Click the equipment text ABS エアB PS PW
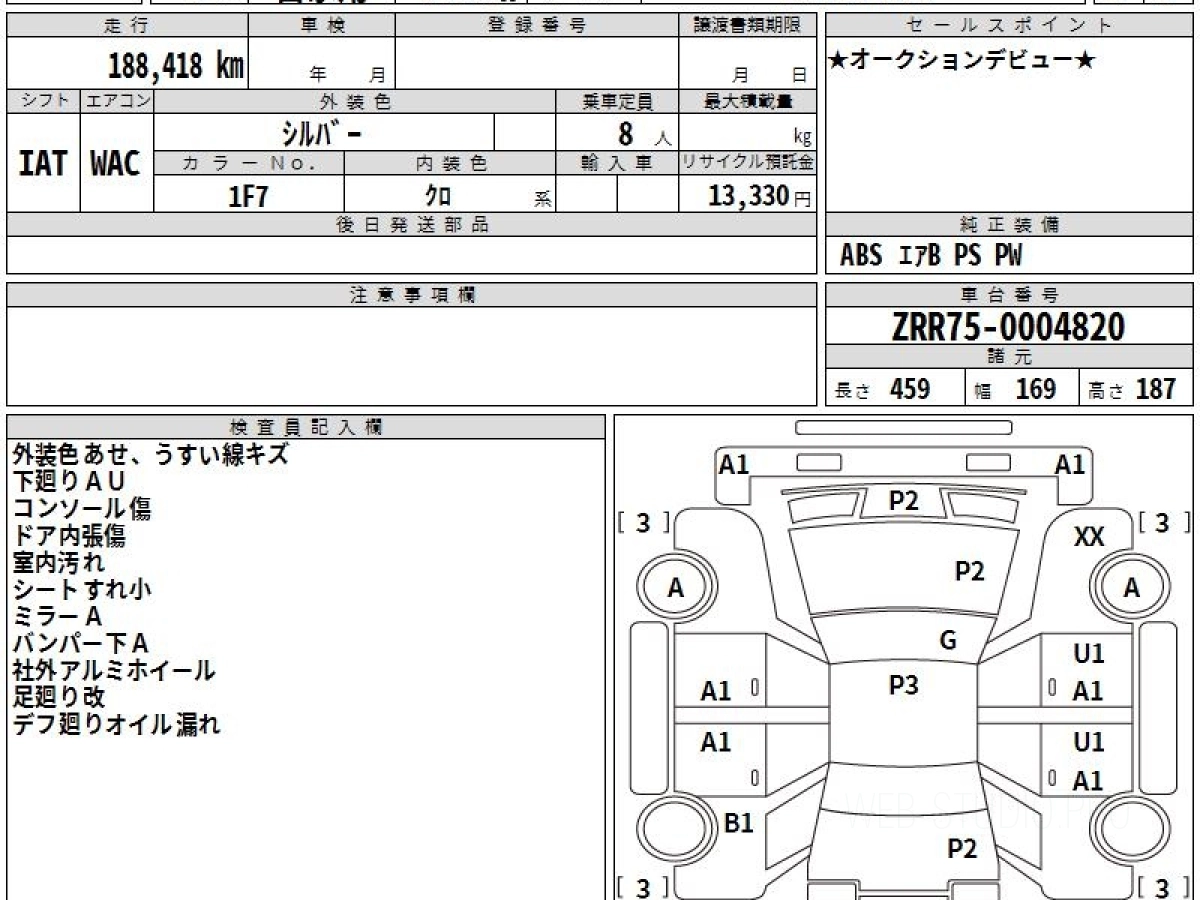1200x900 pixels. [931, 256]
